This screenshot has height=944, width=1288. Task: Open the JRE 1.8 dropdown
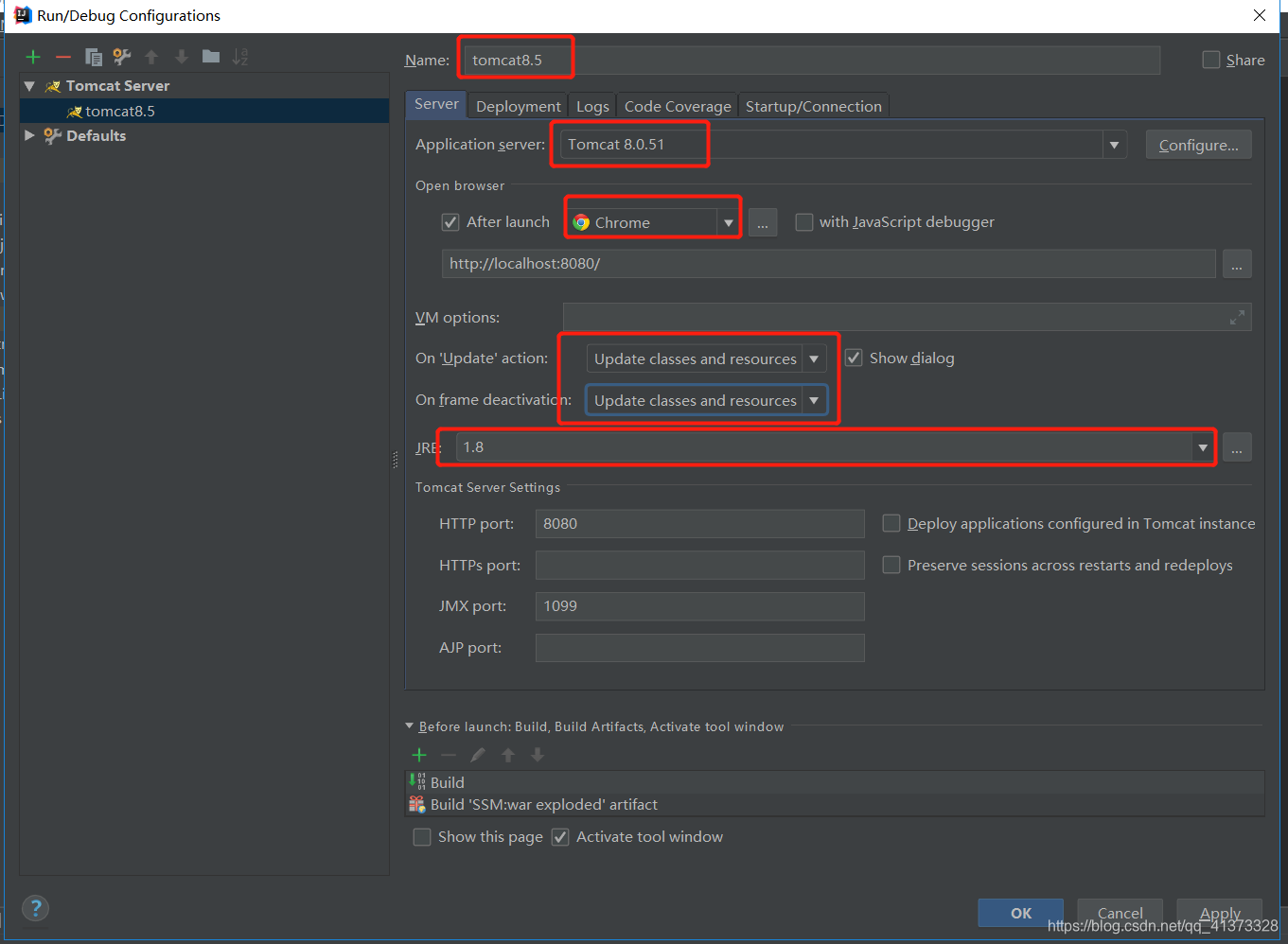point(1203,447)
